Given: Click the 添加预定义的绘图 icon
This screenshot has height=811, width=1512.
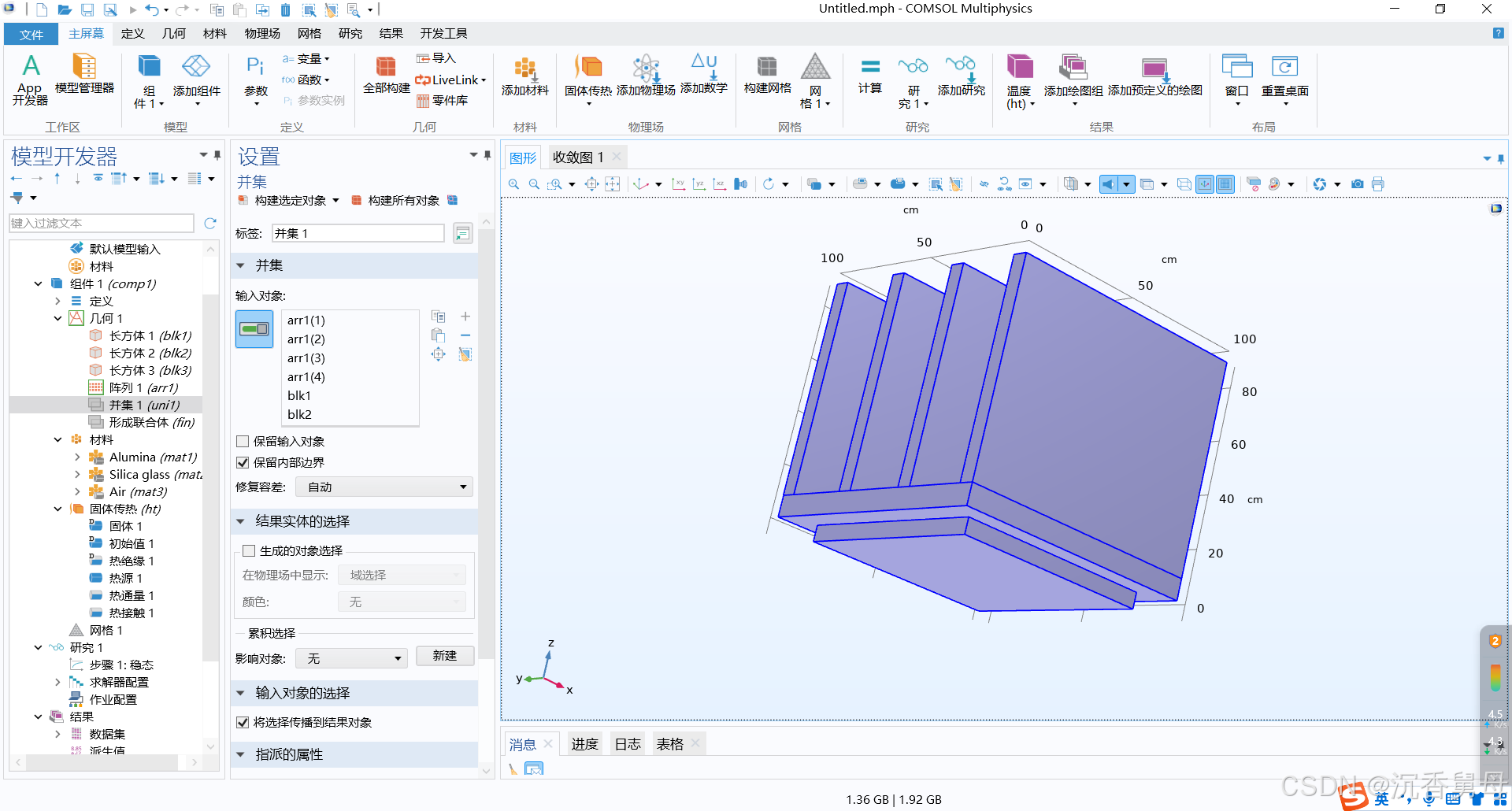Looking at the screenshot, I should pos(1154,76).
